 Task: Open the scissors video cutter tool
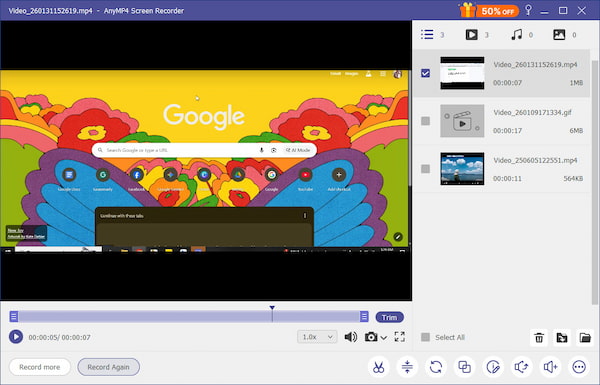[x=378, y=367]
